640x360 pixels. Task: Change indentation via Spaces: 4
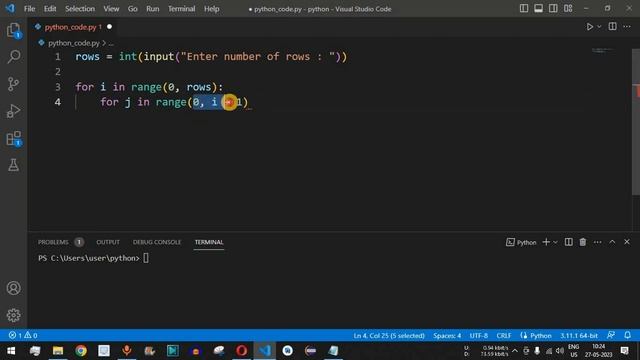pyautogui.click(x=447, y=336)
